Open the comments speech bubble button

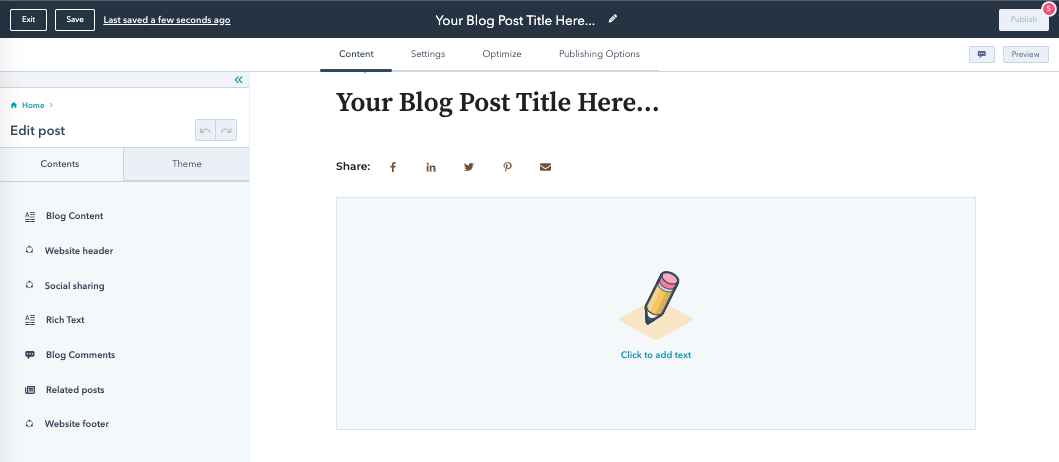click(x=982, y=55)
